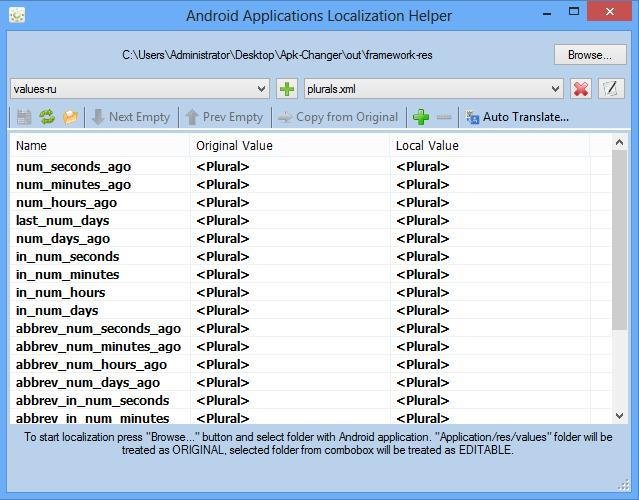Click the toolbar green plus add string icon
The image size is (639, 500).
click(x=421, y=117)
